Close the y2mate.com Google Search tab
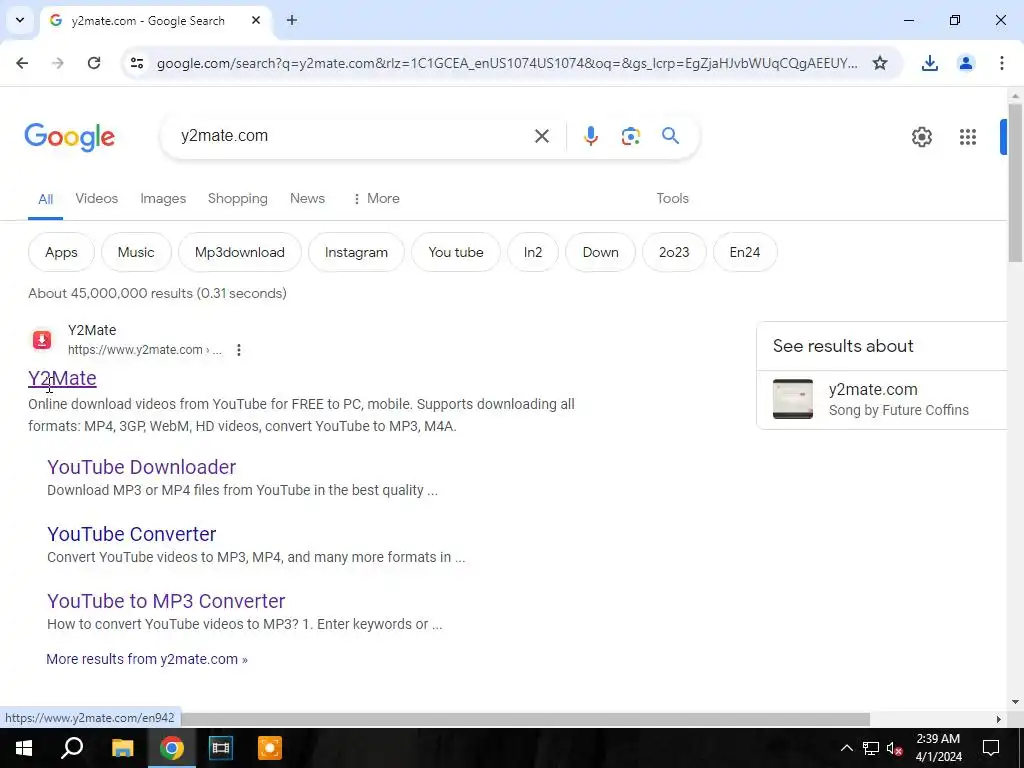 (256, 20)
